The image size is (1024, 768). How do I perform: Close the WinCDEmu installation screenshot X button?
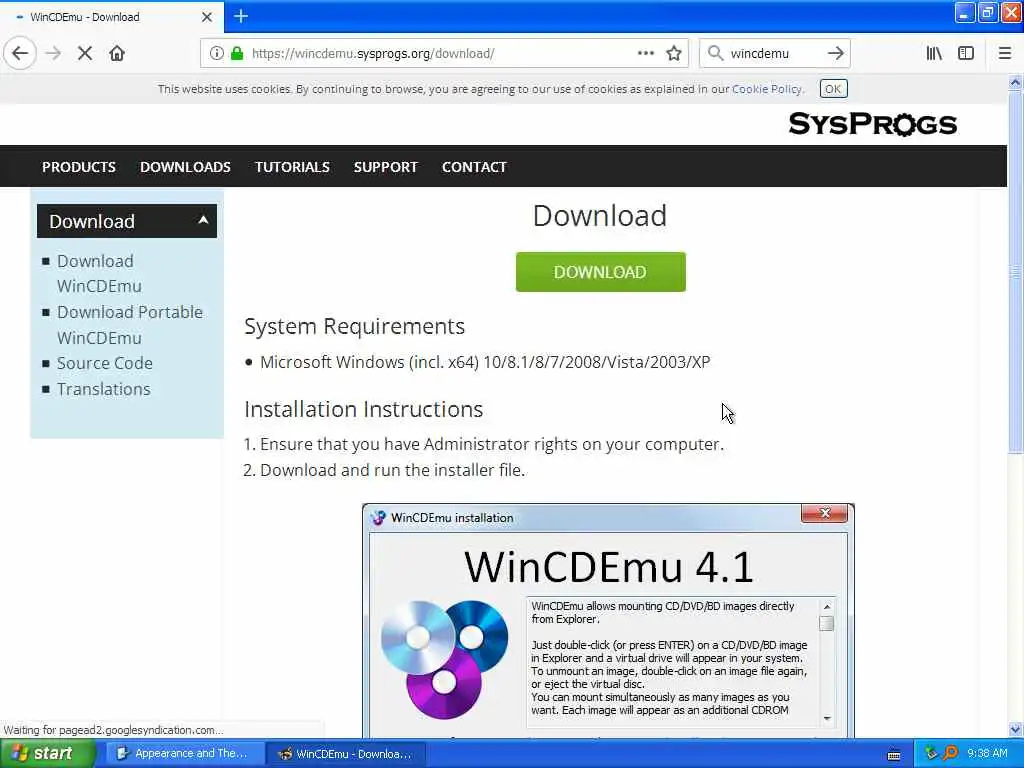coord(825,513)
